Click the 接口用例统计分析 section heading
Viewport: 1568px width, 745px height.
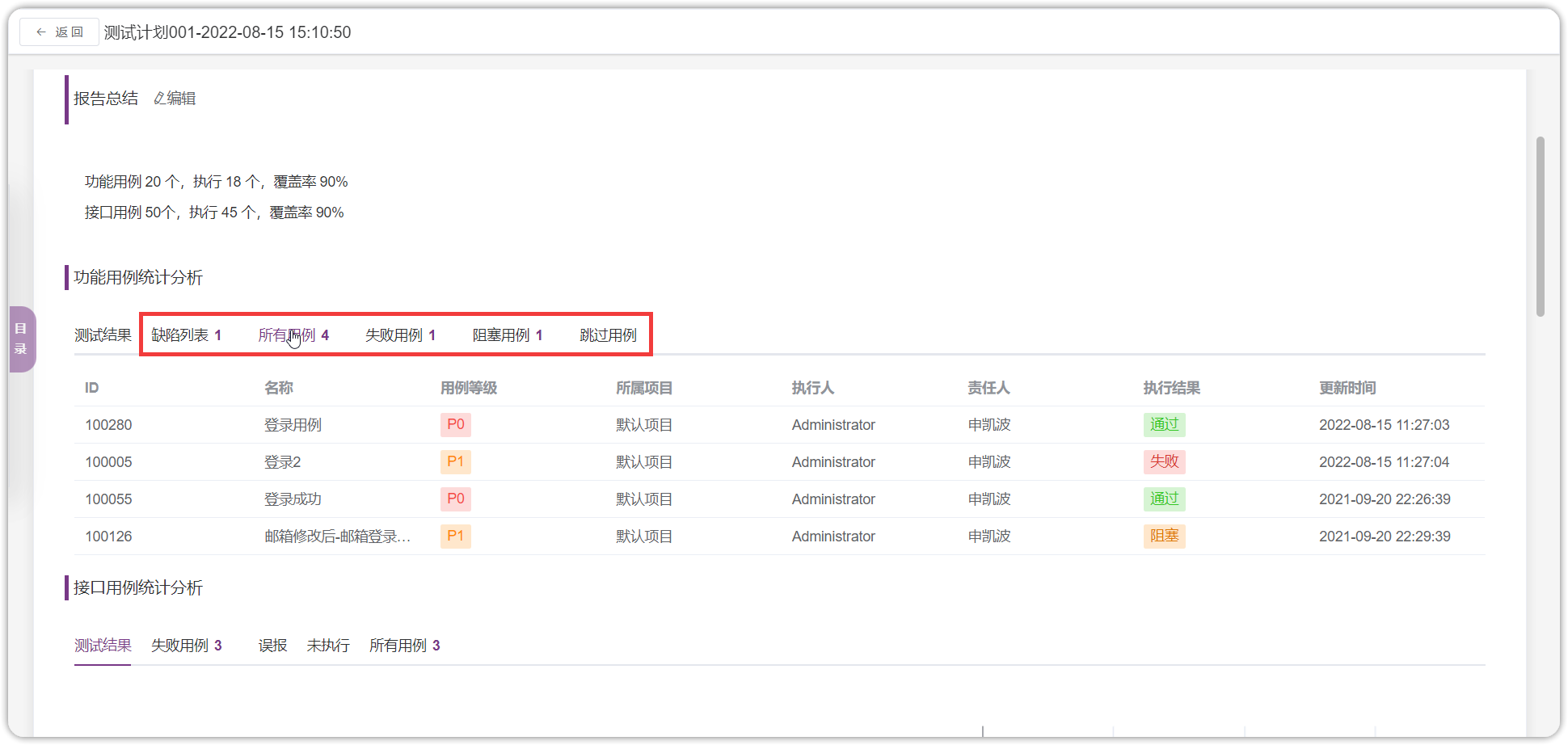tap(138, 588)
